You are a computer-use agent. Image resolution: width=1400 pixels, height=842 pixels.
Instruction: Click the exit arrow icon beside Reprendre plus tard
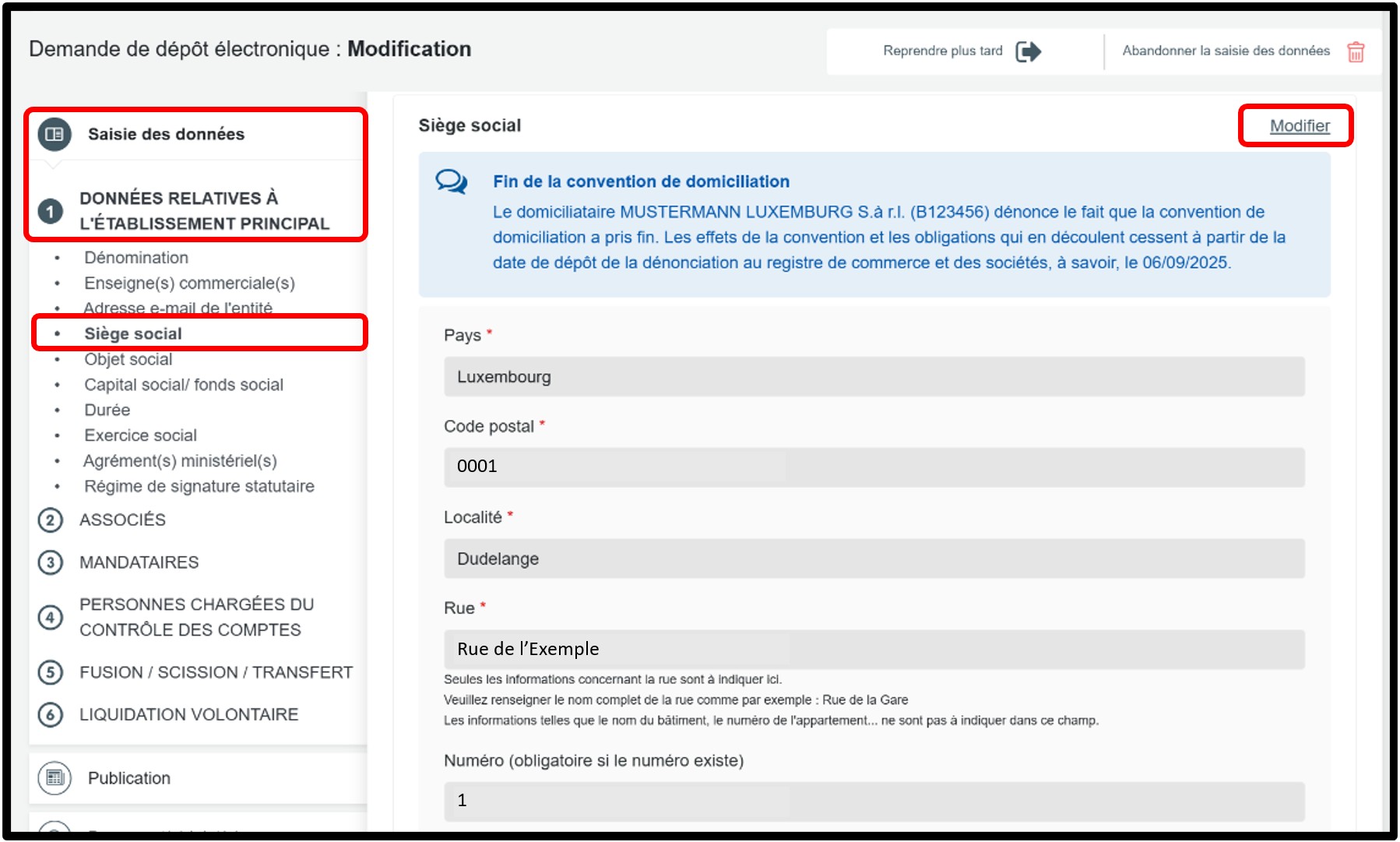[x=1028, y=51]
